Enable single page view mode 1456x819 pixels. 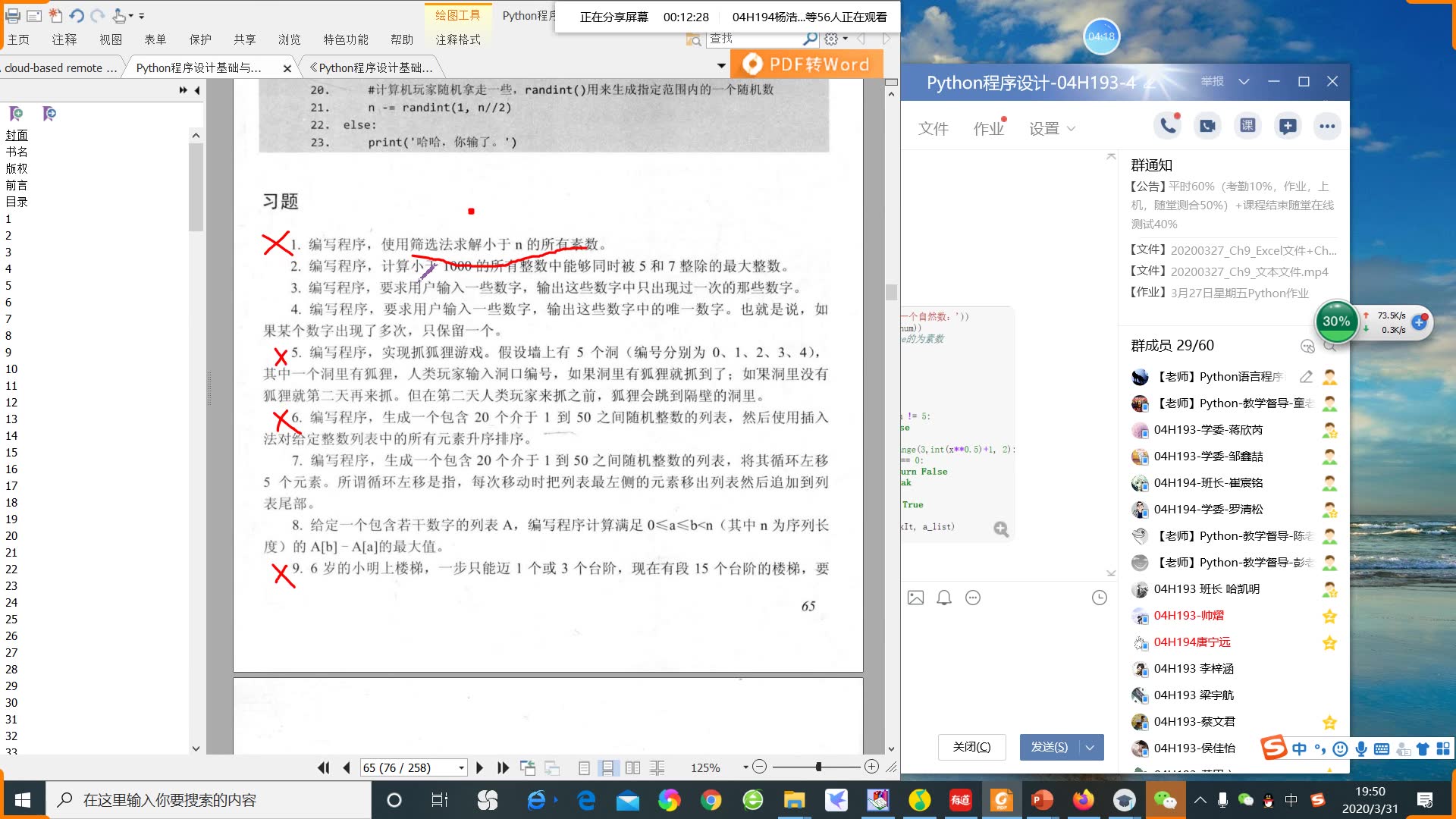584,767
